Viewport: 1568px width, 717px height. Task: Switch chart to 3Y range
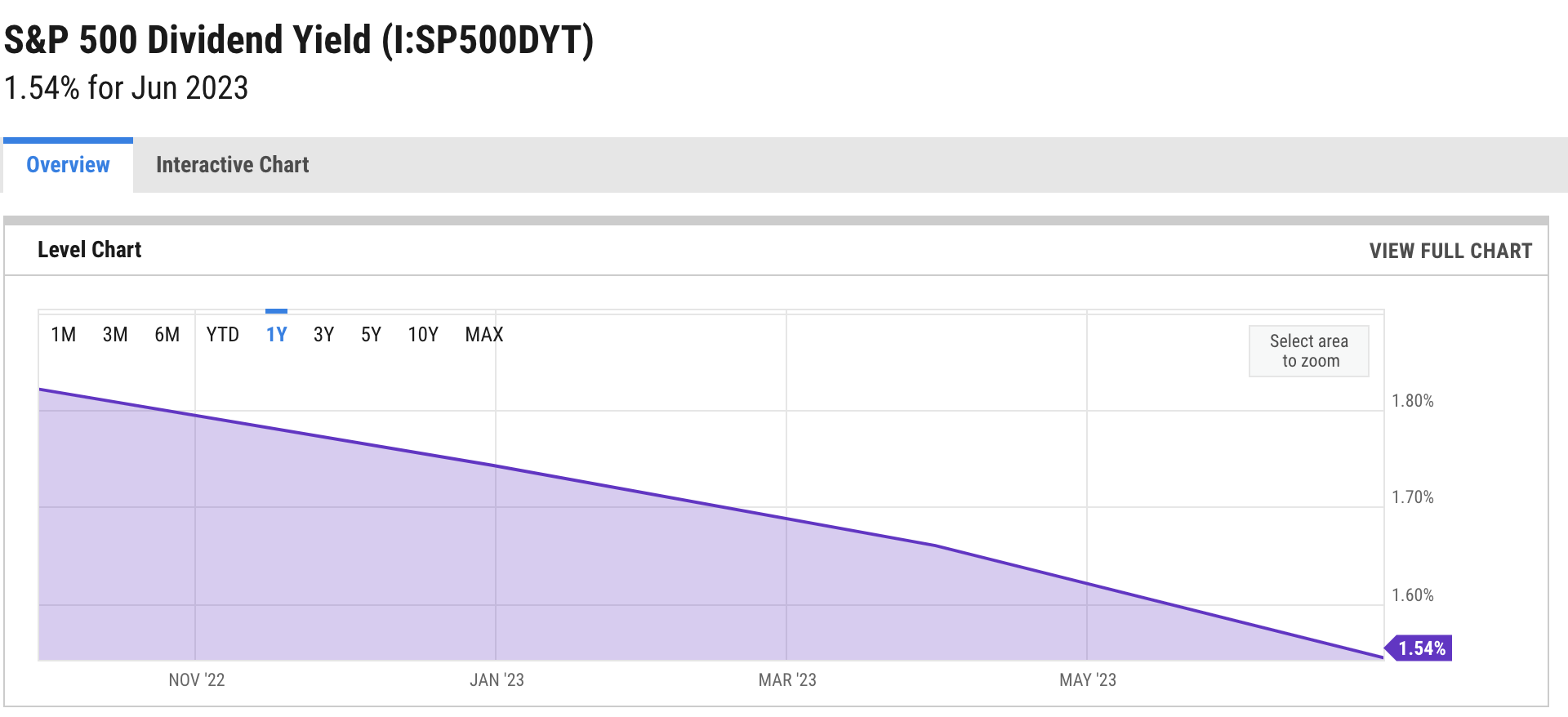coord(323,335)
